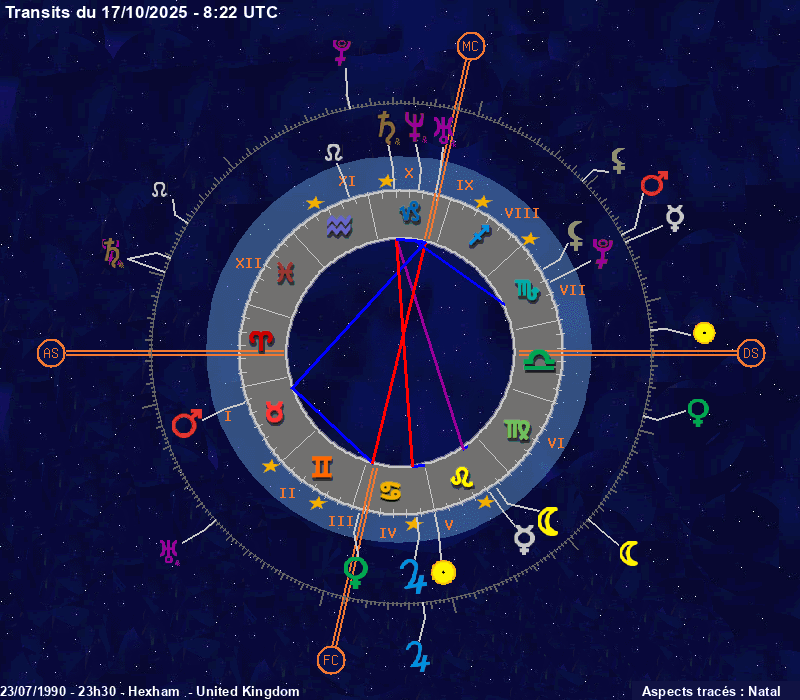Select the FC marker circle

pyautogui.click(x=330, y=659)
